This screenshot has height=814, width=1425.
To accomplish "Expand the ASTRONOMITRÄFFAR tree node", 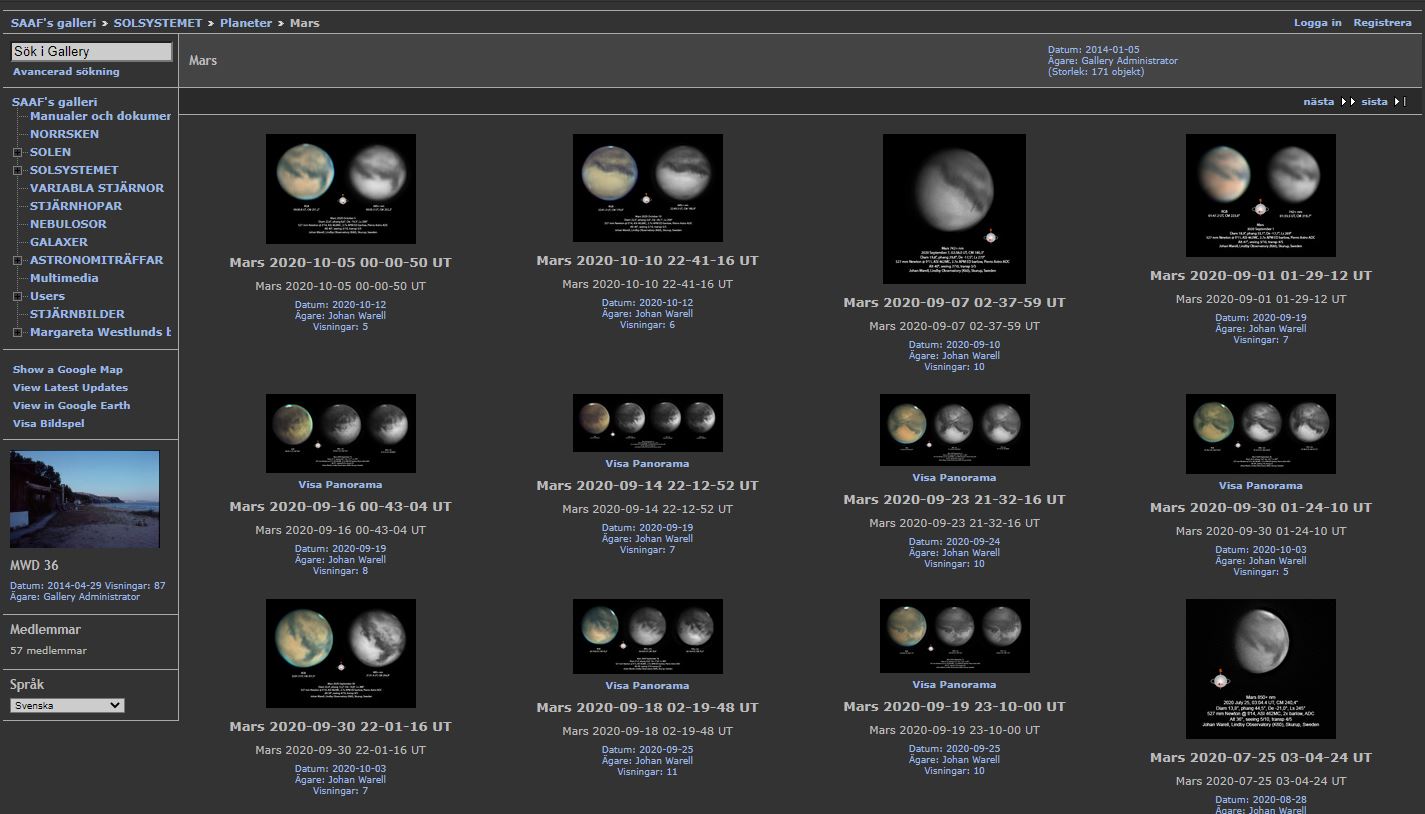I will (17, 261).
